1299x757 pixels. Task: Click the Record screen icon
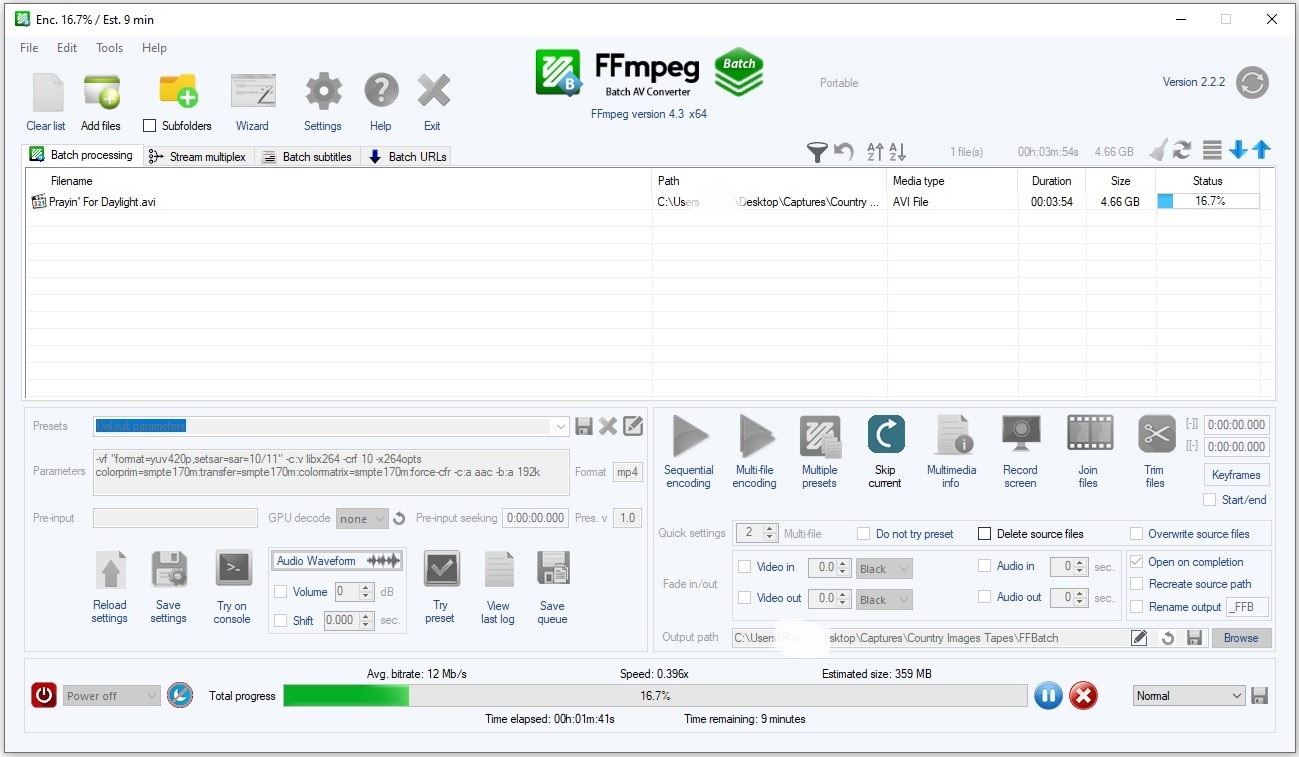click(1021, 435)
